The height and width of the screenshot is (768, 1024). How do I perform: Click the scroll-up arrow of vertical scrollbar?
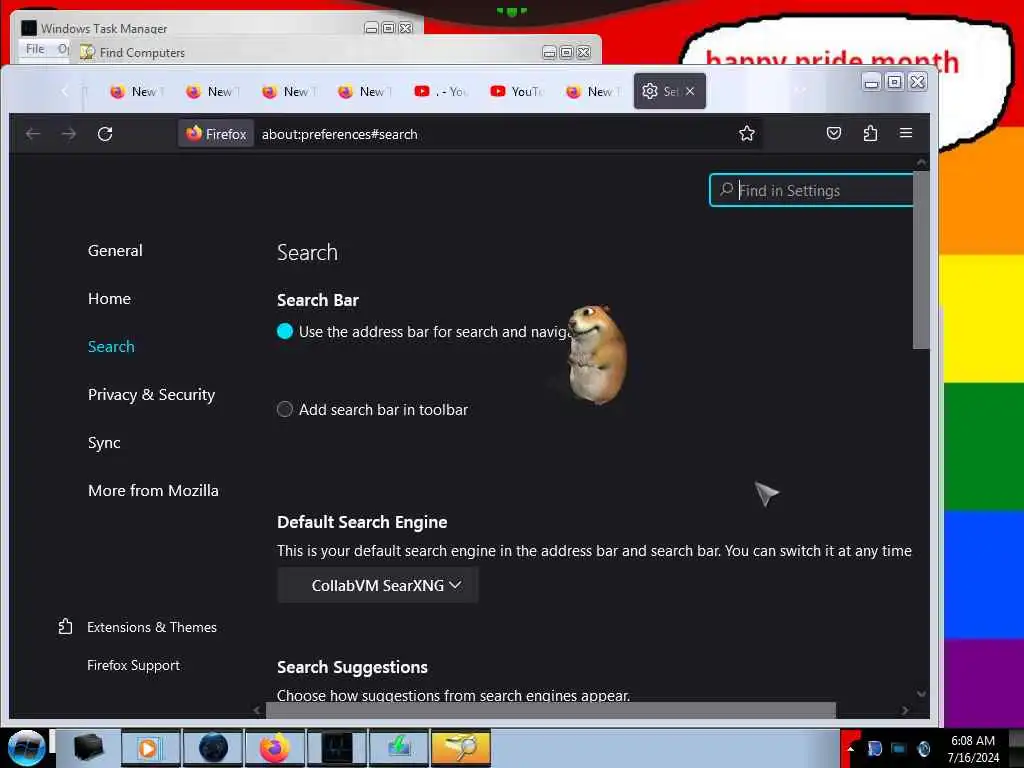coord(921,162)
